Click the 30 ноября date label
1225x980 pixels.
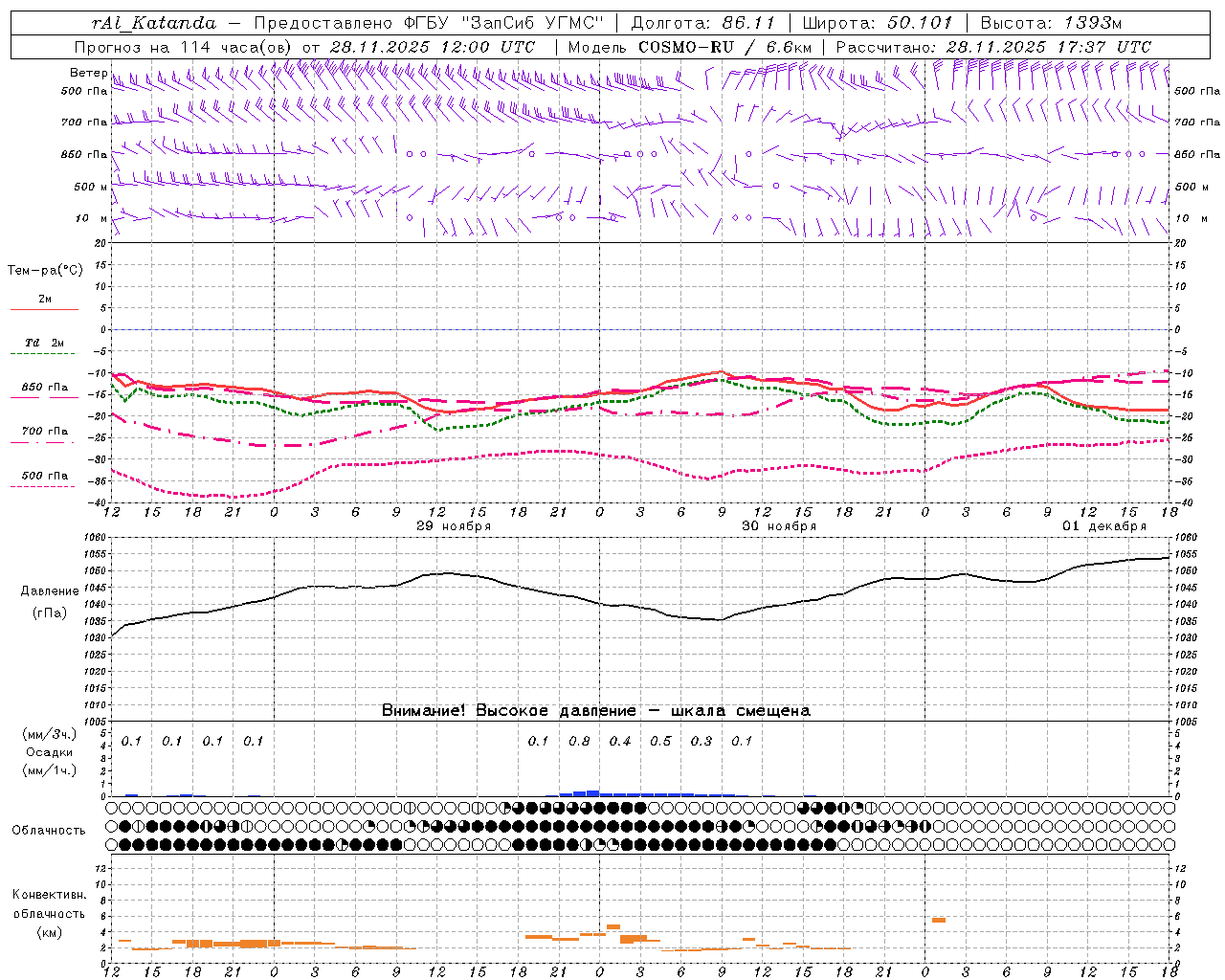coord(779,526)
